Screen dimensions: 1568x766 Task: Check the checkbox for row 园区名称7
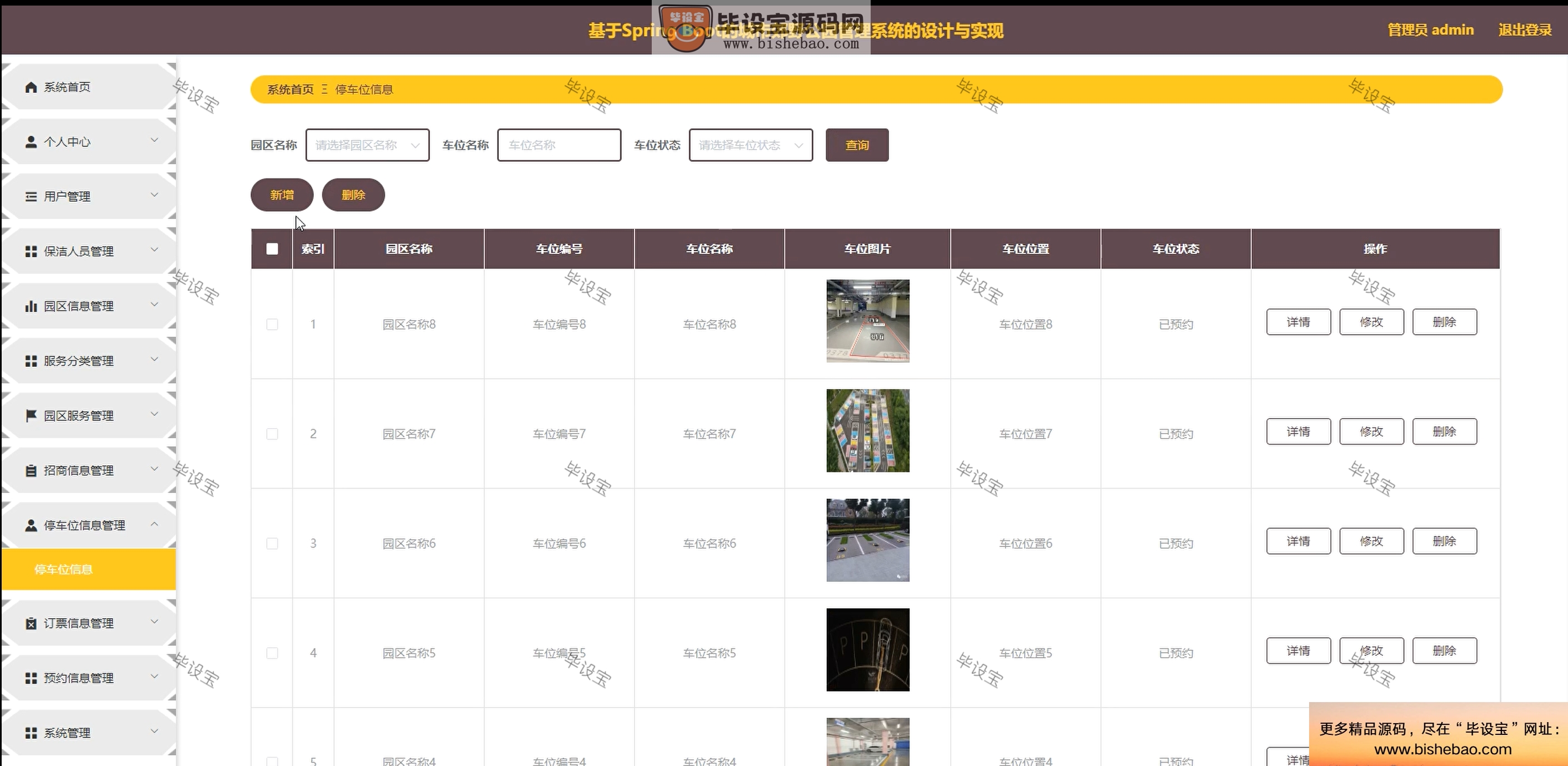click(x=272, y=434)
